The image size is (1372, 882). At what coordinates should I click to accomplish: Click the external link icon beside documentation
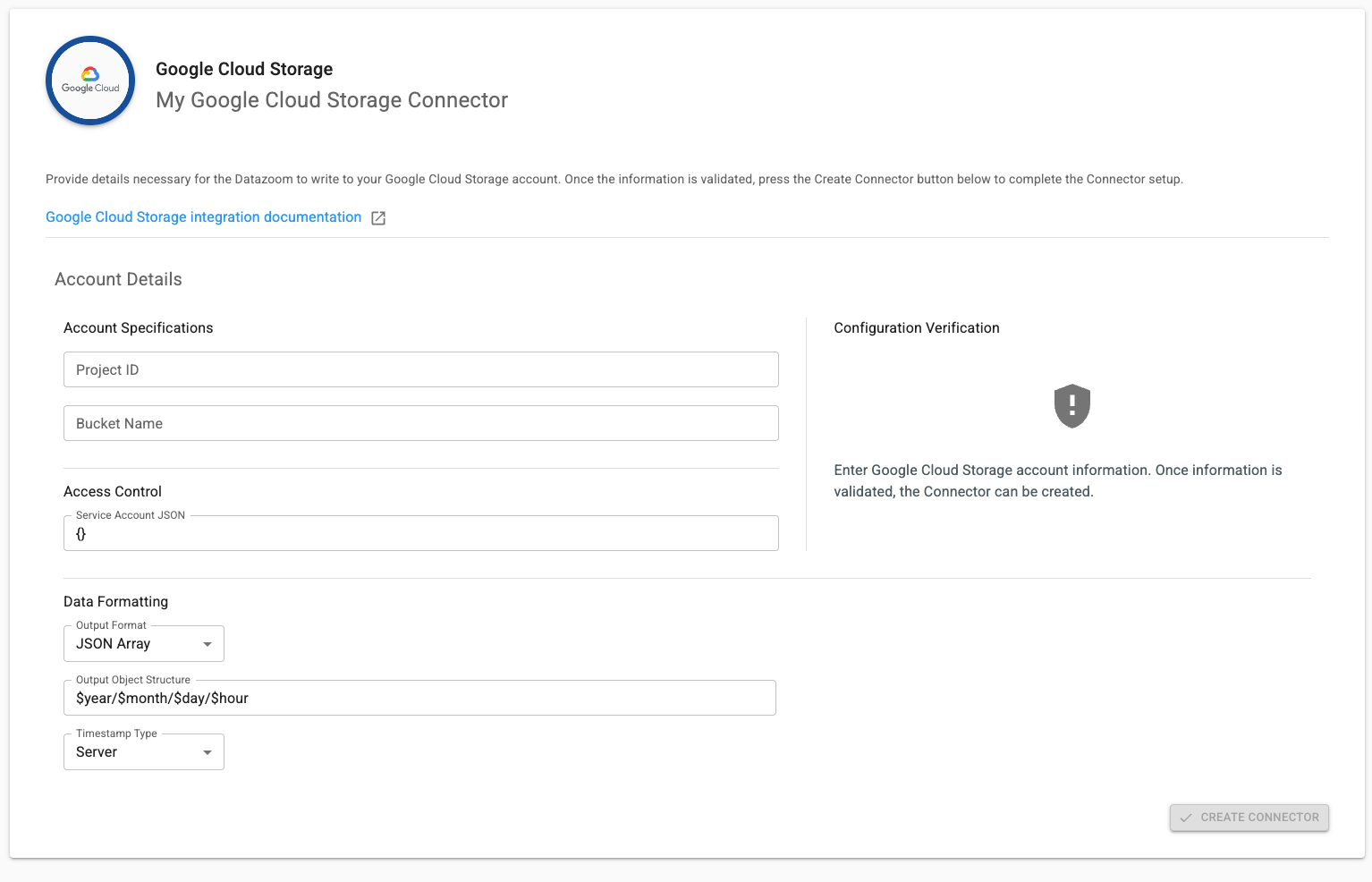378,218
